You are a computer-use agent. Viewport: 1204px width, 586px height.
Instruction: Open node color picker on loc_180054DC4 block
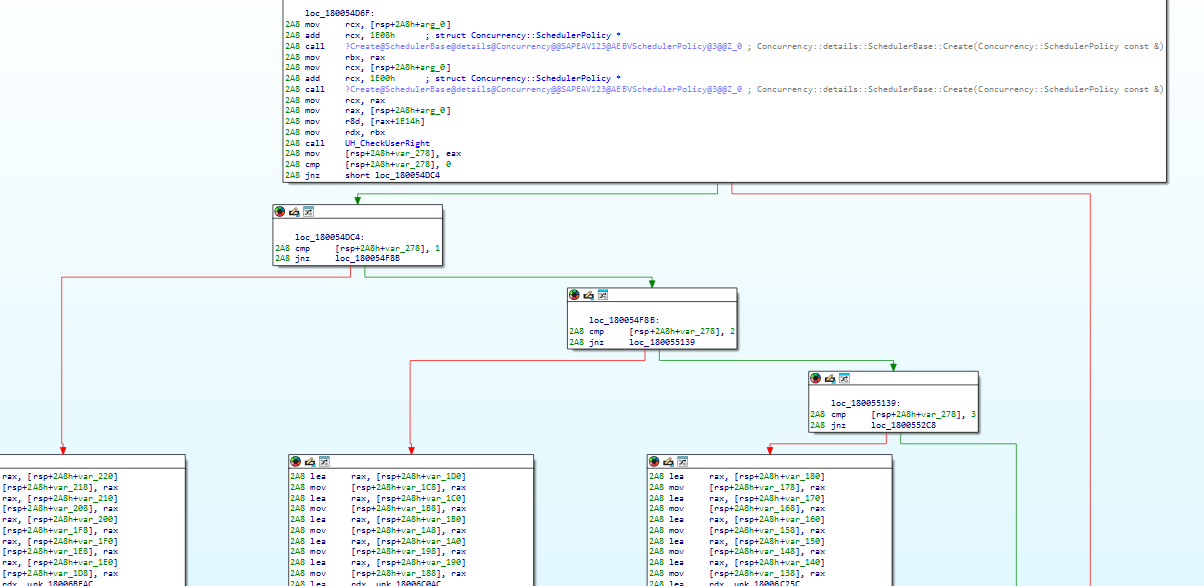[x=279, y=212]
